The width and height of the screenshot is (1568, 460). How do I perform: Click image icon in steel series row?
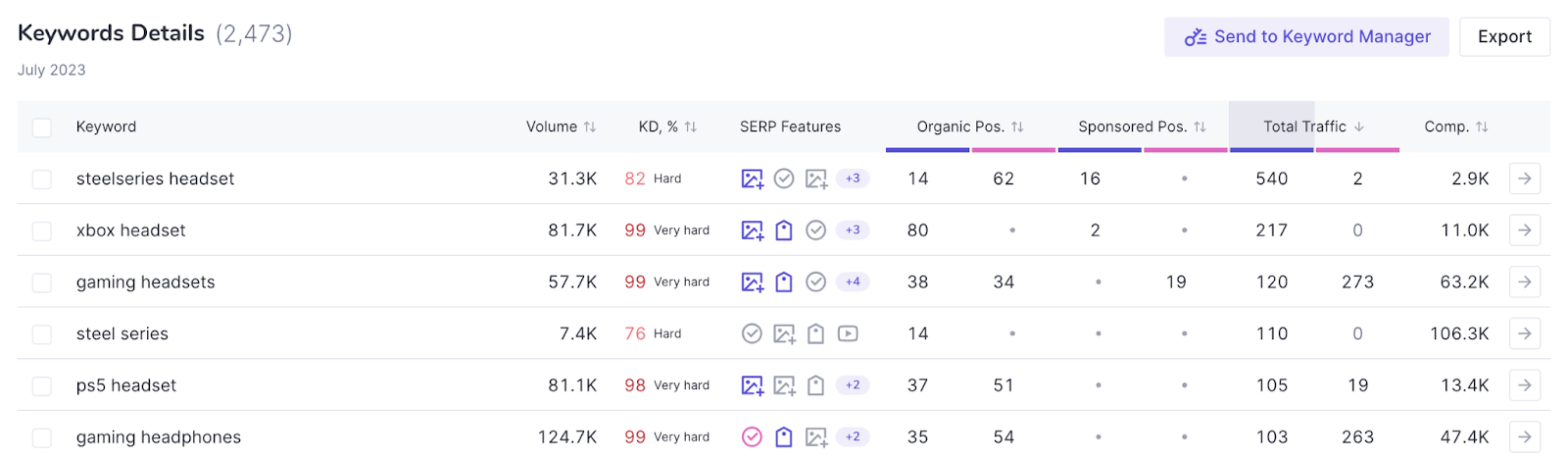pyautogui.click(x=784, y=333)
